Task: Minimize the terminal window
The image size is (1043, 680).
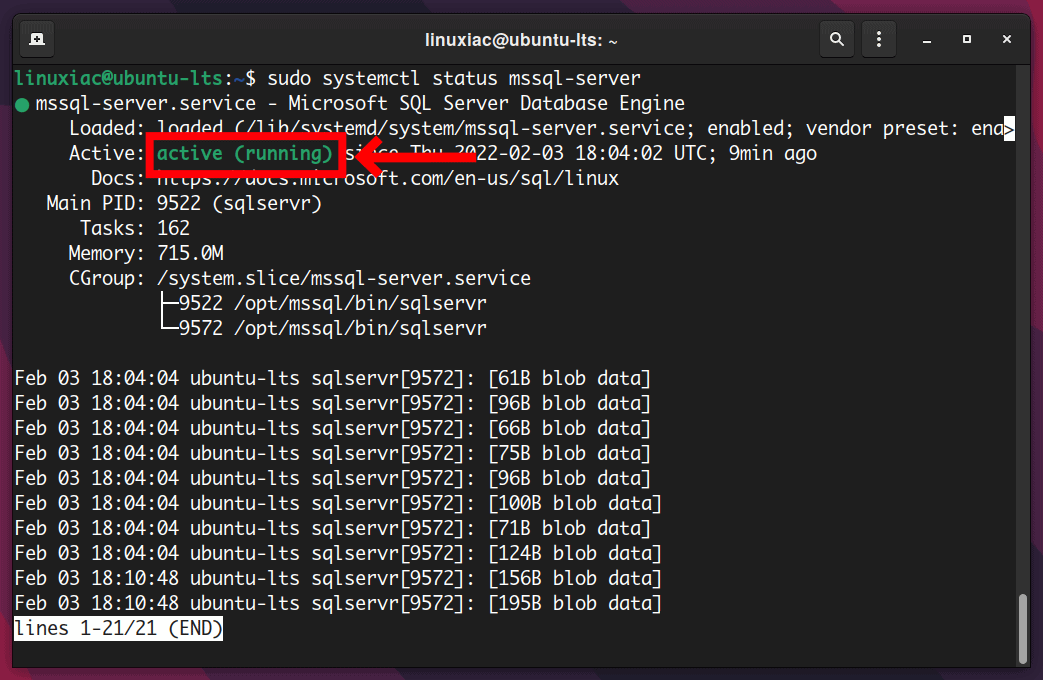Action: (926, 38)
